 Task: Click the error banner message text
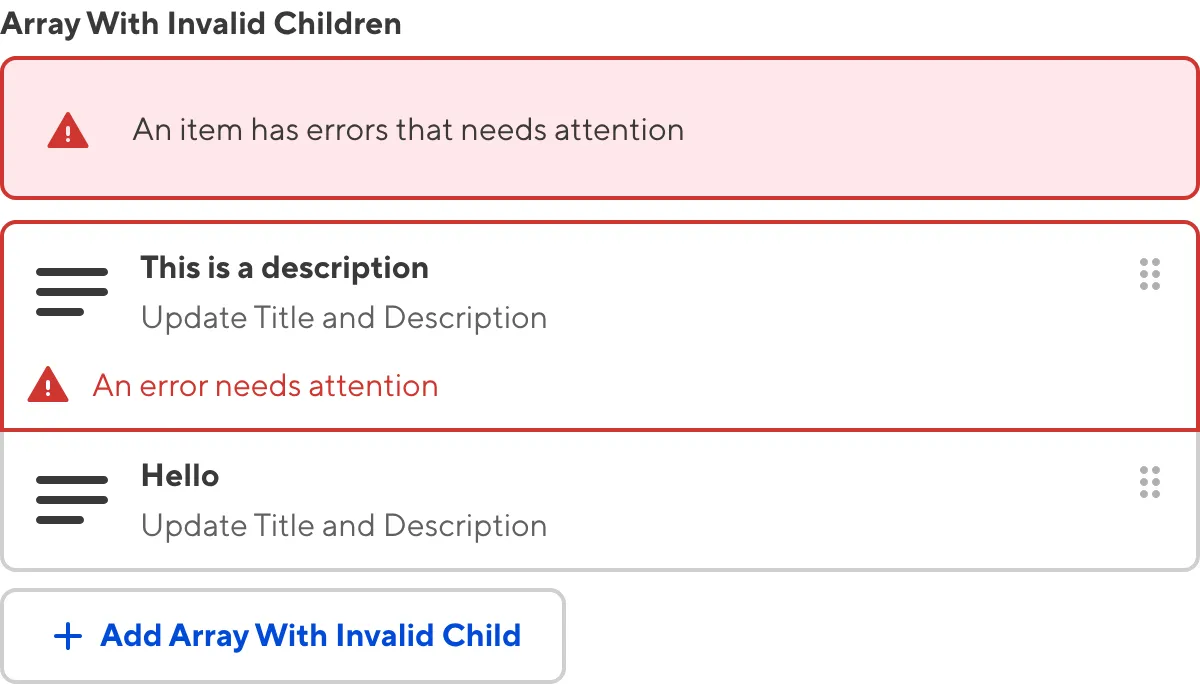point(407,128)
